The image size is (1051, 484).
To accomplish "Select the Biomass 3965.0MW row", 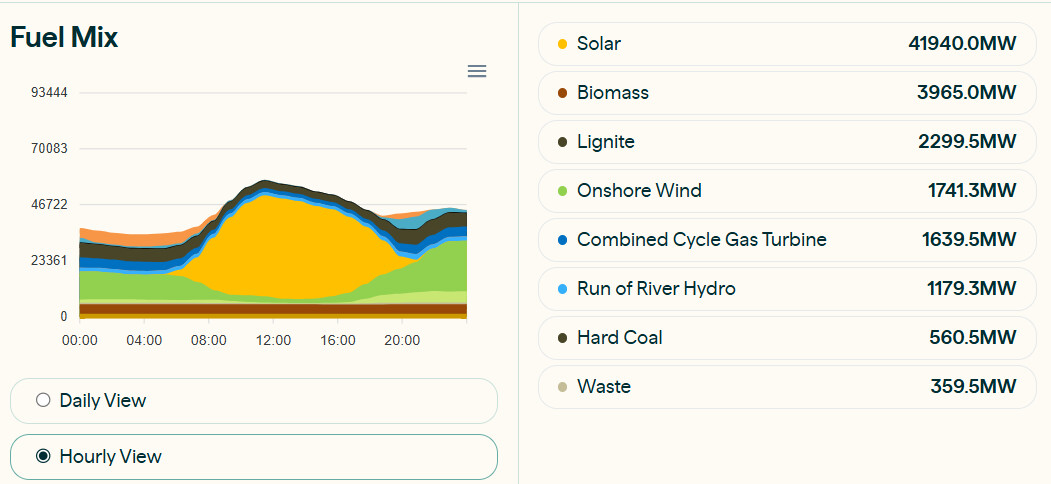I will (x=788, y=93).
